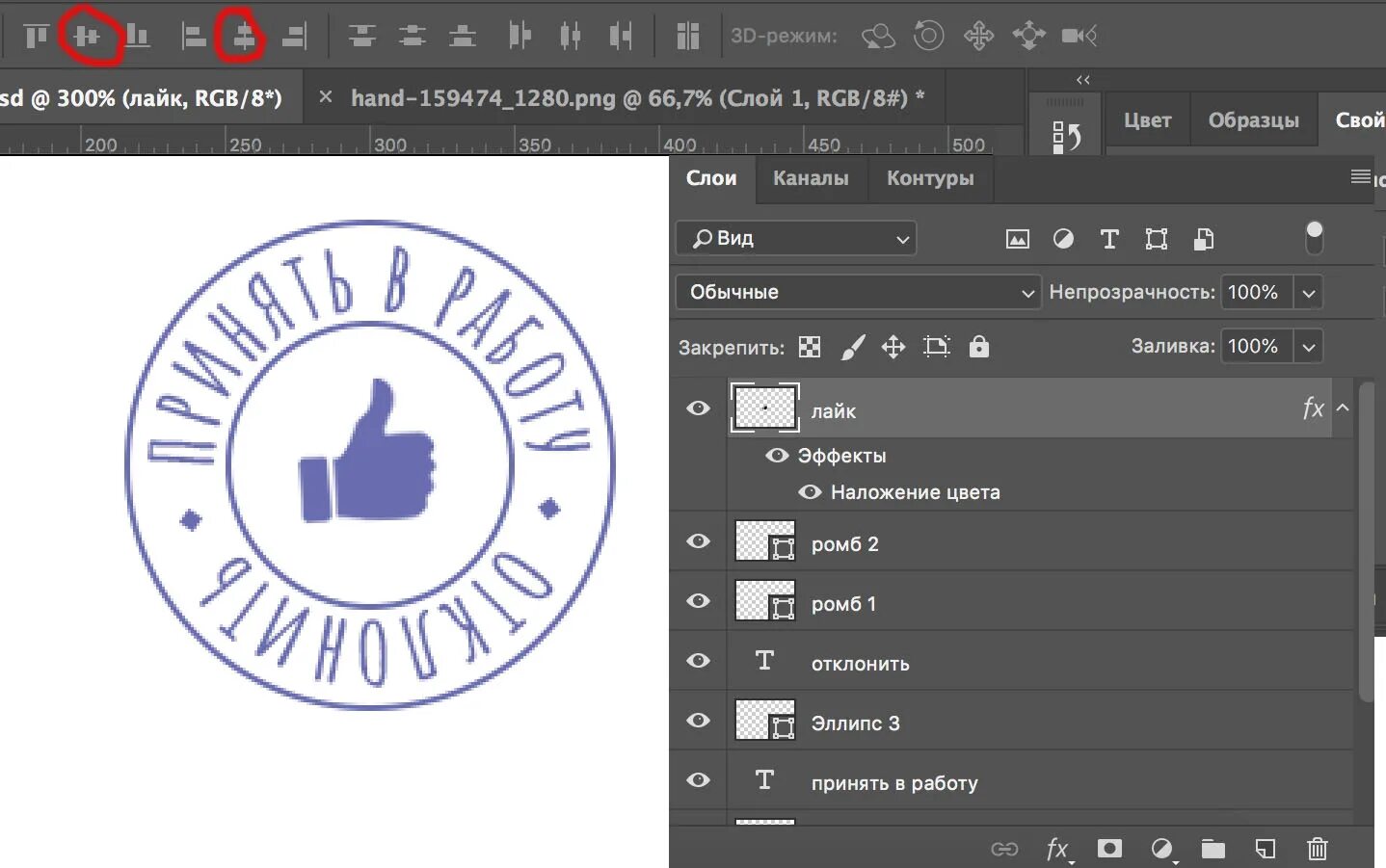This screenshot has height=868, width=1386.
Task: Distribute right edges icon
Action: click(621, 37)
